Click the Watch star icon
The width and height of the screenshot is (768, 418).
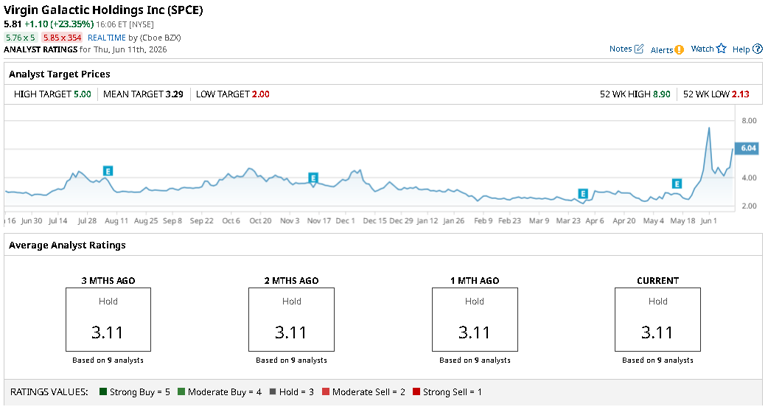721,49
